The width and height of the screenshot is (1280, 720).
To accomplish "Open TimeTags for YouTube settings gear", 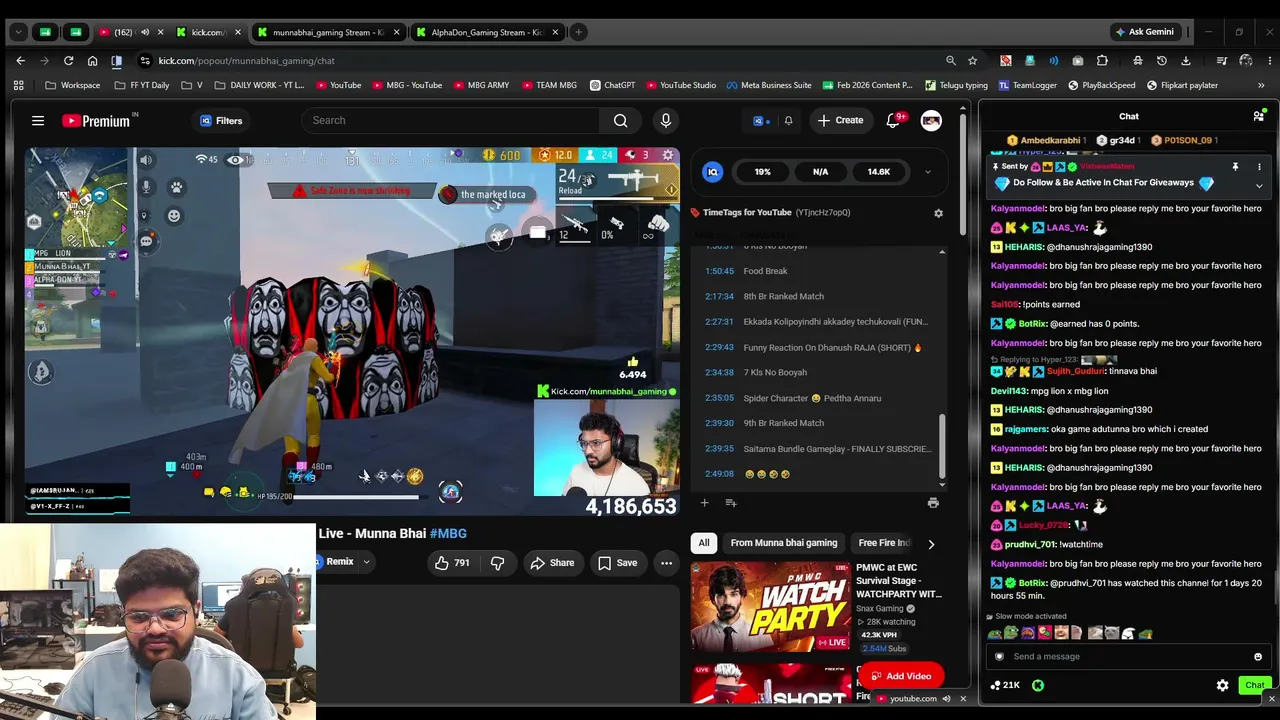I will tap(938, 213).
